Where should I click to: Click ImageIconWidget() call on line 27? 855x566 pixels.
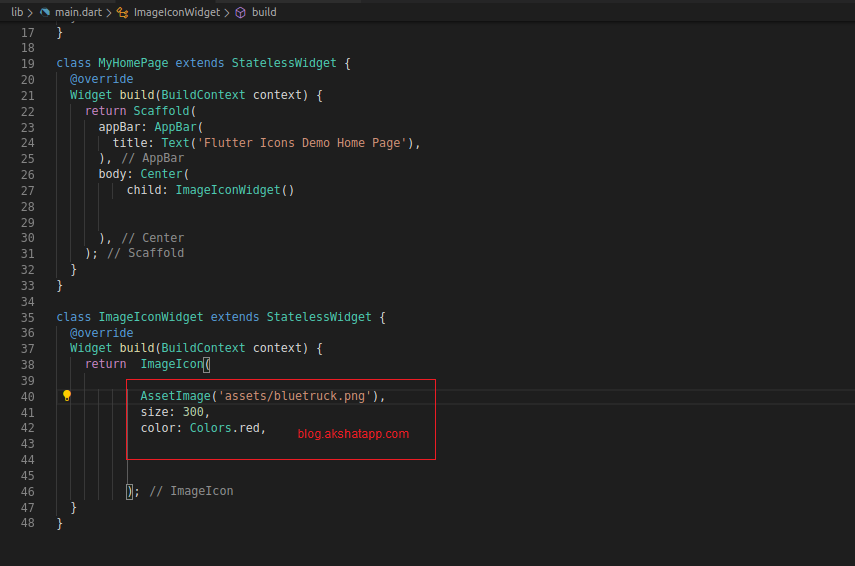click(x=234, y=190)
